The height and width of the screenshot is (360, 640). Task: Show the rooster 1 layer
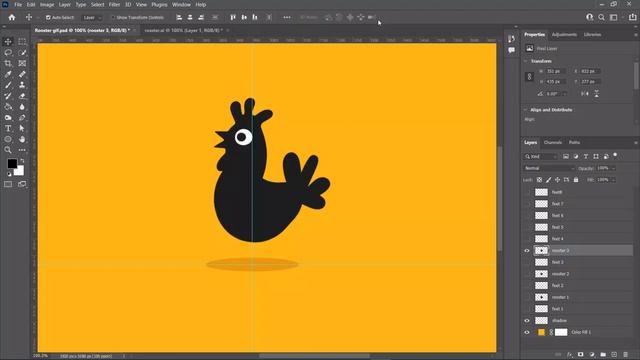point(527,297)
